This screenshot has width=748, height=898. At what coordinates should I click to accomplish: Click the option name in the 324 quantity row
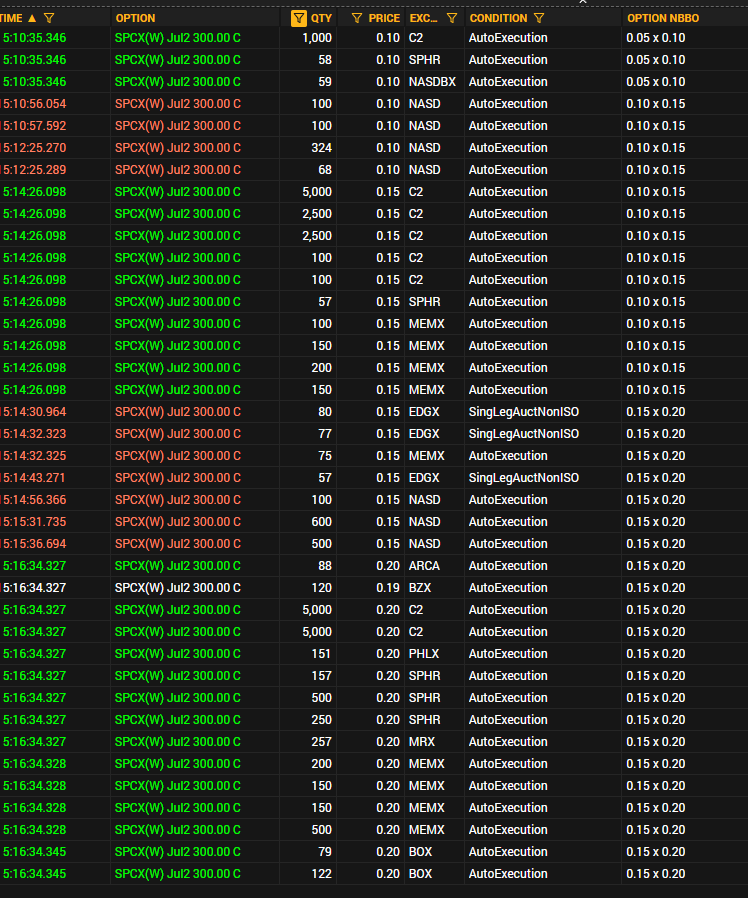(178, 148)
